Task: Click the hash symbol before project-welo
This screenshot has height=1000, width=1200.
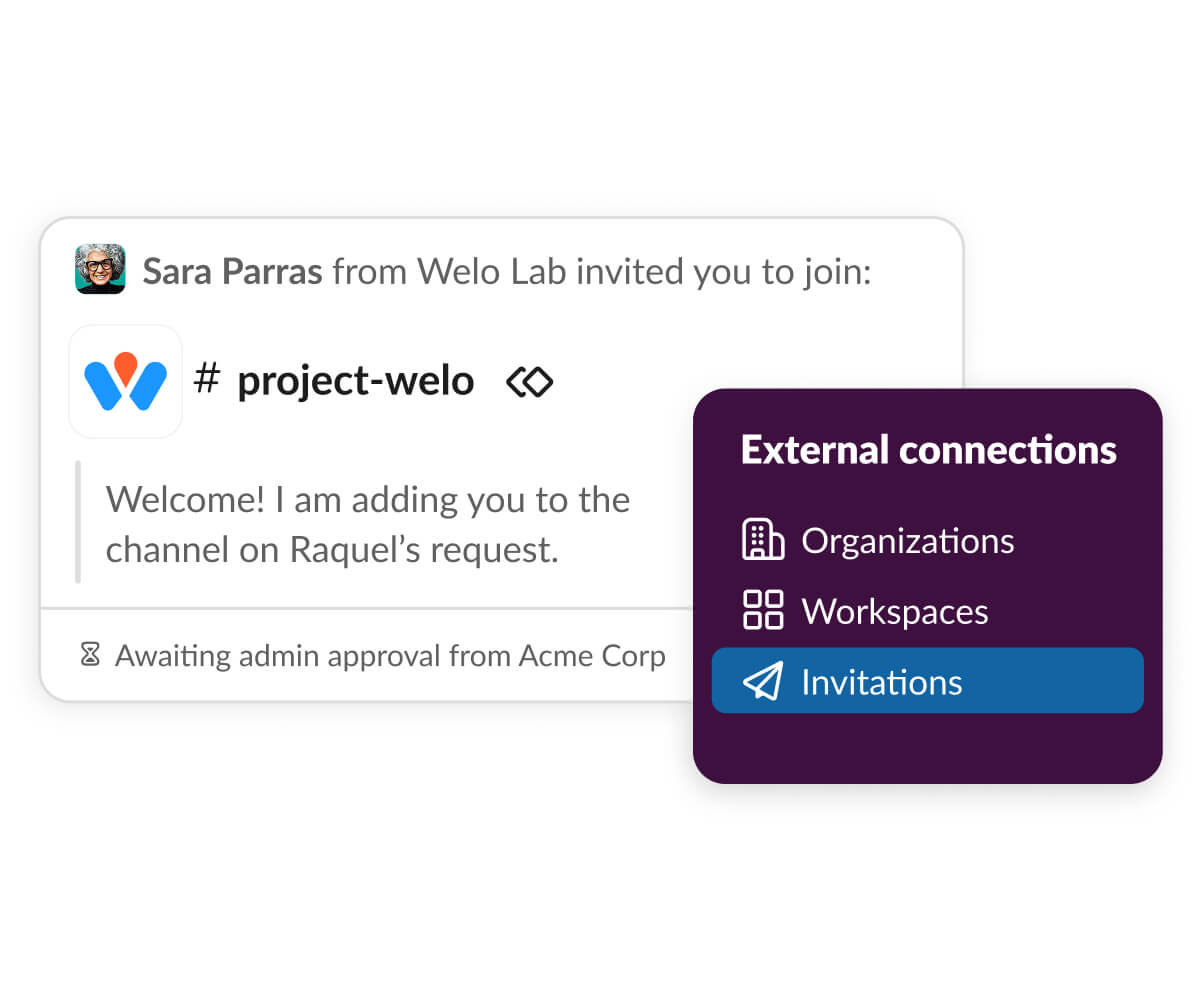Action: tap(207, 380)
